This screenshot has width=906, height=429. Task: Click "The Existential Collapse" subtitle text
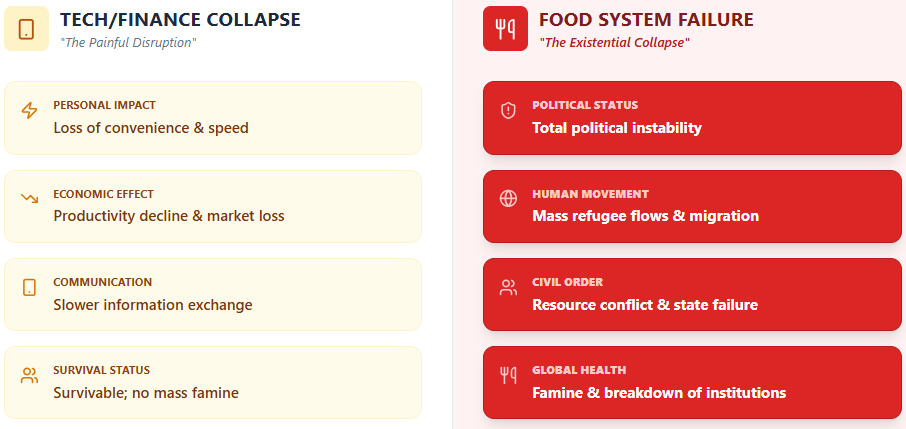tap(614, 43)
